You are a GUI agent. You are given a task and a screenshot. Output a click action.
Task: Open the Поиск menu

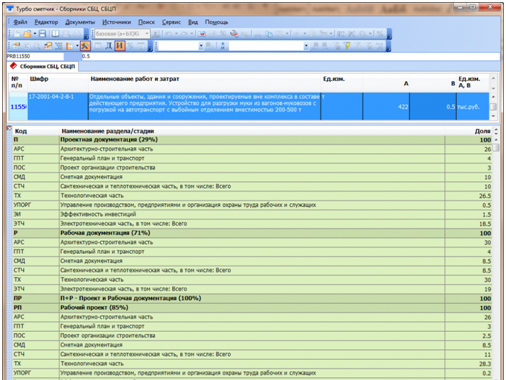[146, 22]
